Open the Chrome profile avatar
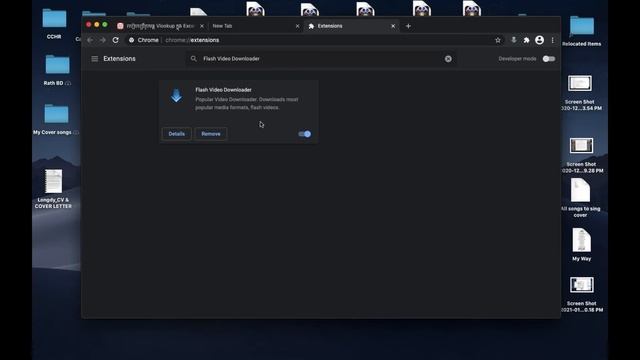 540,40
